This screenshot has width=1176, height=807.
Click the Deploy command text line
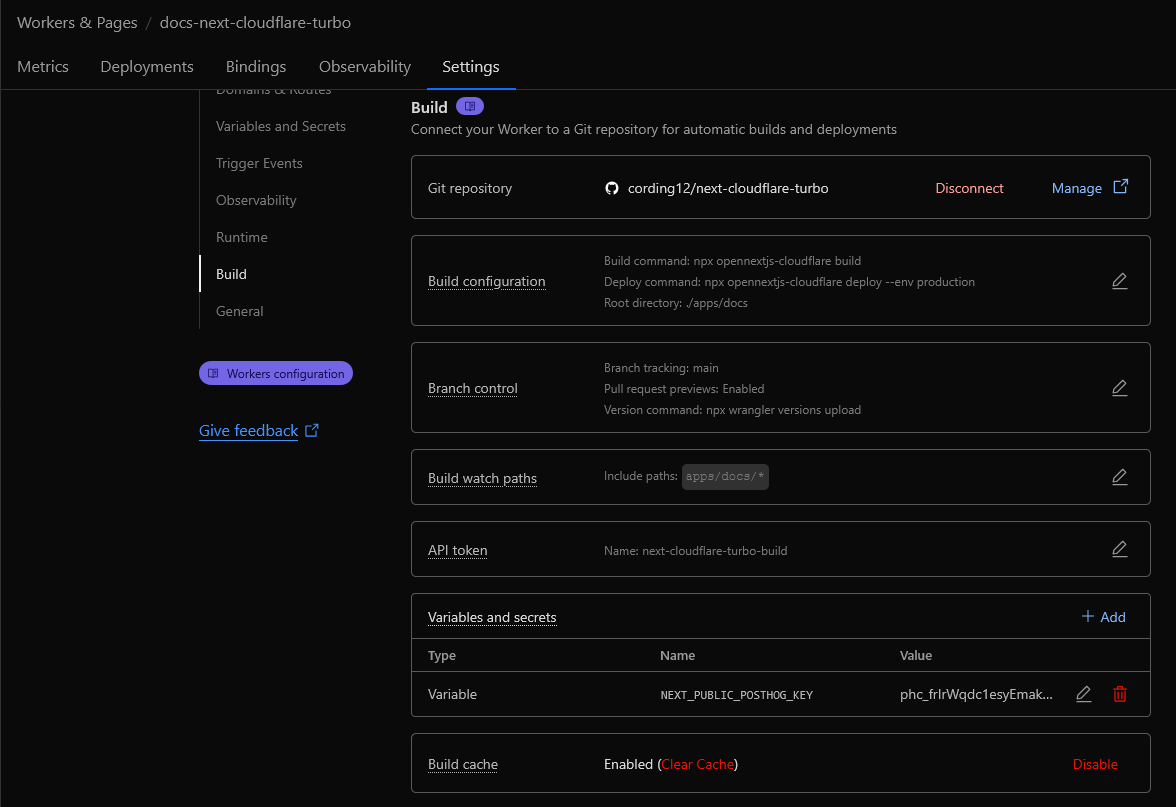point(789,282)
